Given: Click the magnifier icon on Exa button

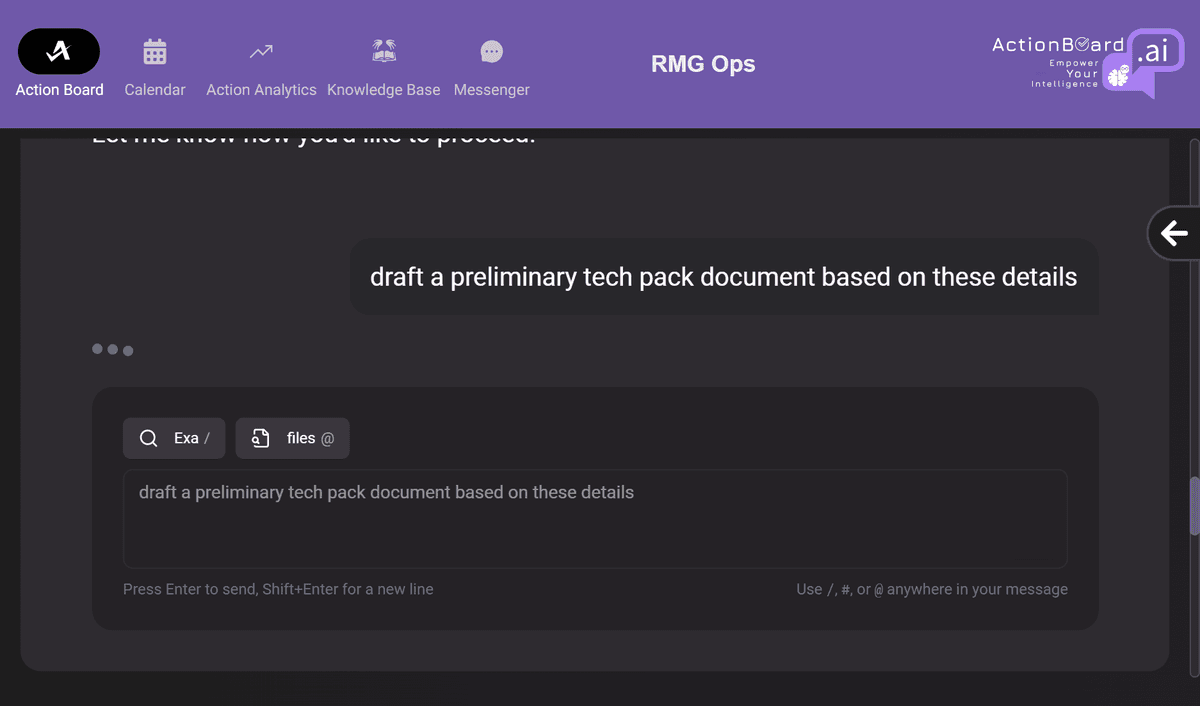Looking at the screenshot, I should [149, 438].
